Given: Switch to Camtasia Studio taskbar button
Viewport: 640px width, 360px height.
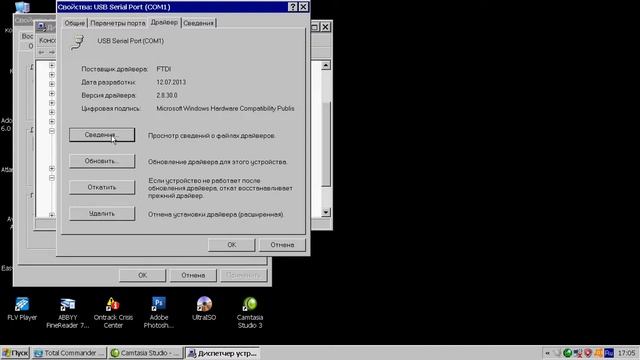Looking at the screenshot, I should pyautogui.click(x=145, y=353).
